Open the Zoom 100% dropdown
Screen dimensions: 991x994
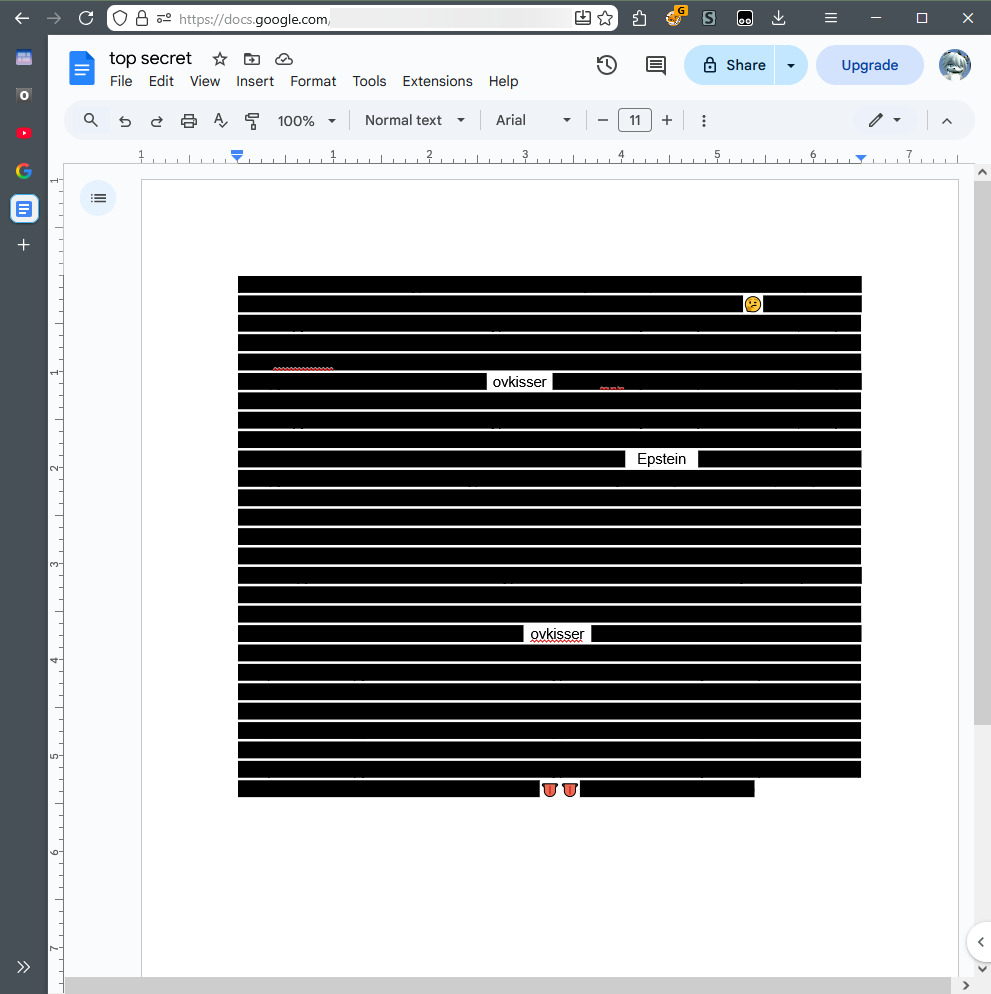306,121
